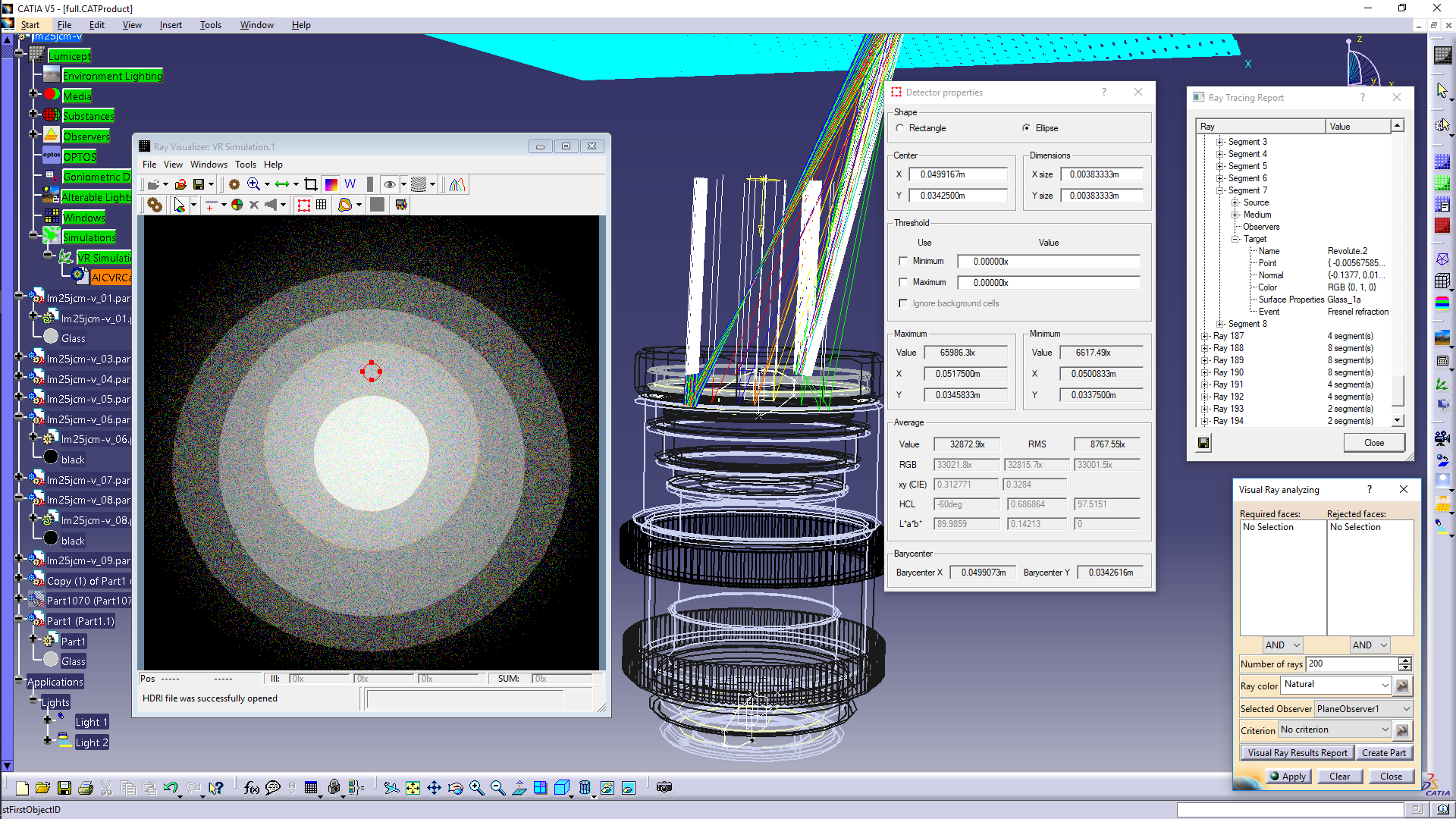Open the Start menu in CATIA menu bar
This screenshot has width=1456, height=819.
pyautogui.click(x=30, y=25)
